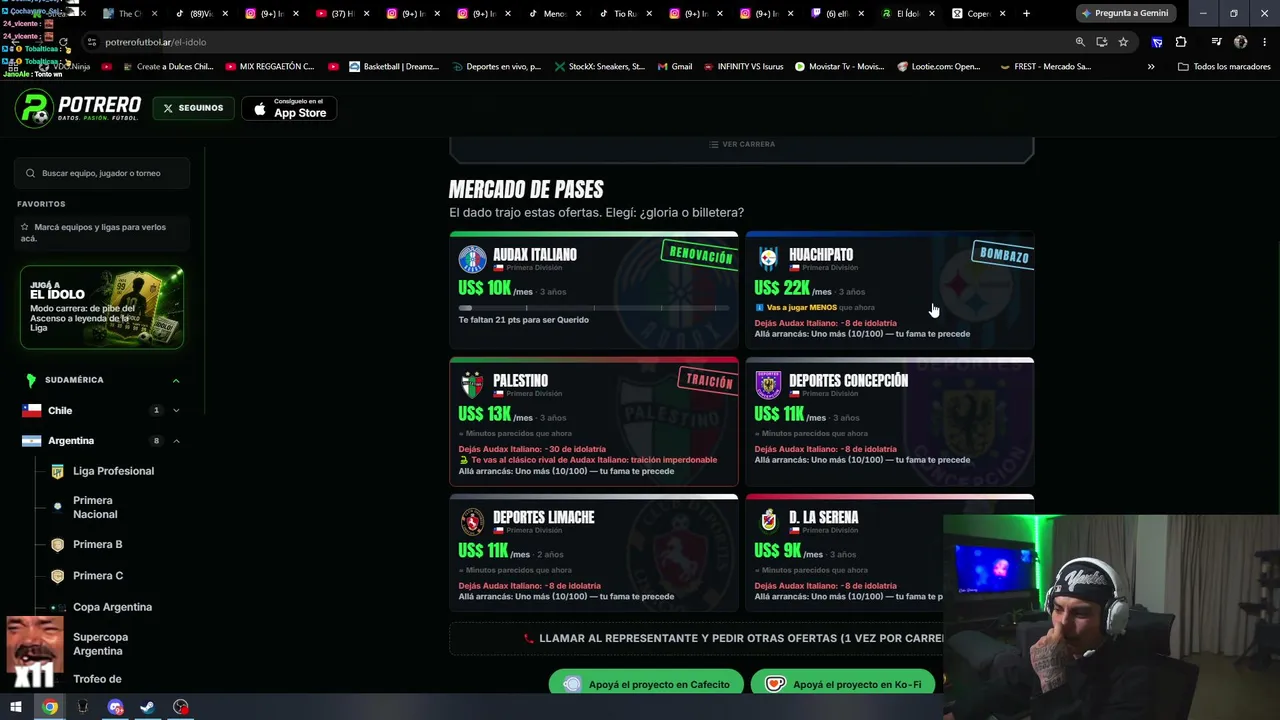Open Copa Argentina in the sidebar
Viewport: 1280px width, 720px height.
(112, 607)
